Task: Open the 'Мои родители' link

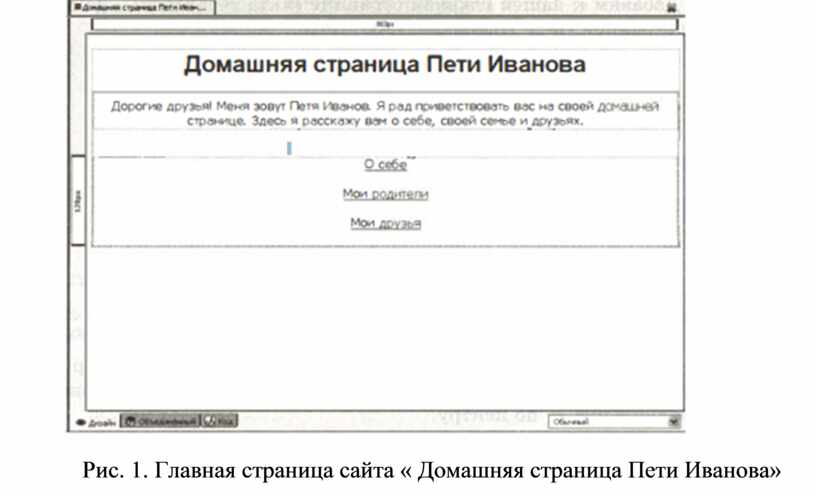Action: pos(385,194)
